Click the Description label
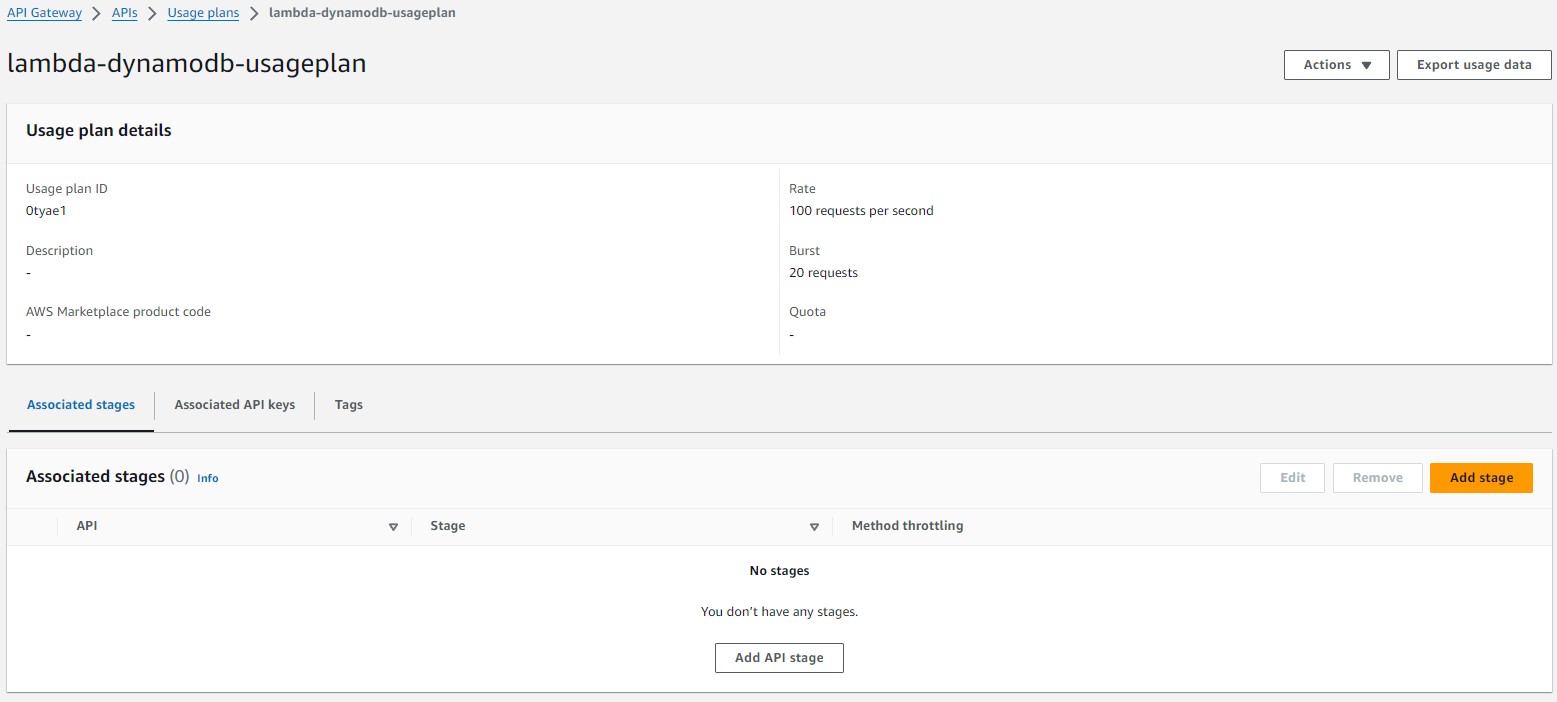The image size is (1557, 702). [x=59, y=251]
